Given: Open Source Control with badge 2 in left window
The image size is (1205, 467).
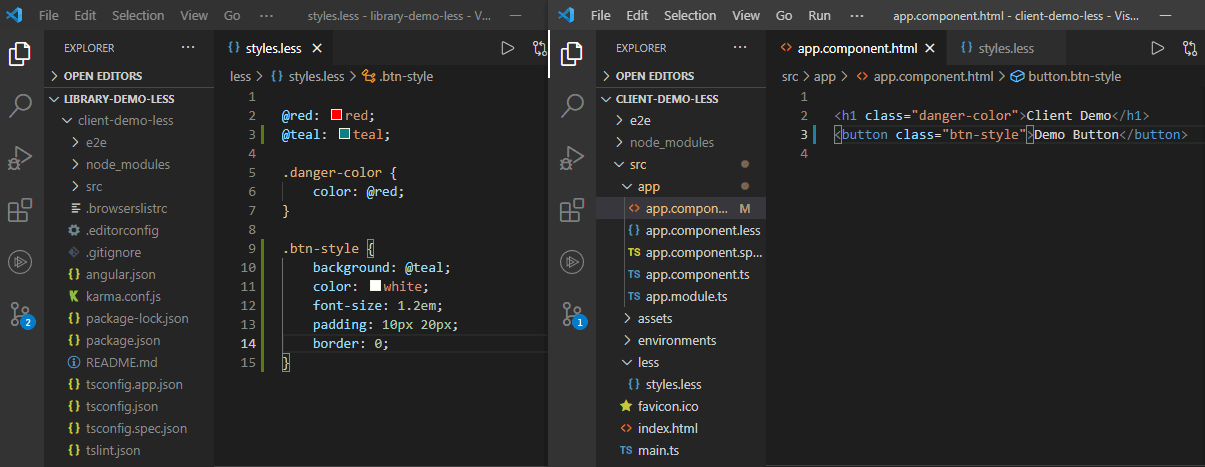Looking at the screenshot, I should [20, 314].
